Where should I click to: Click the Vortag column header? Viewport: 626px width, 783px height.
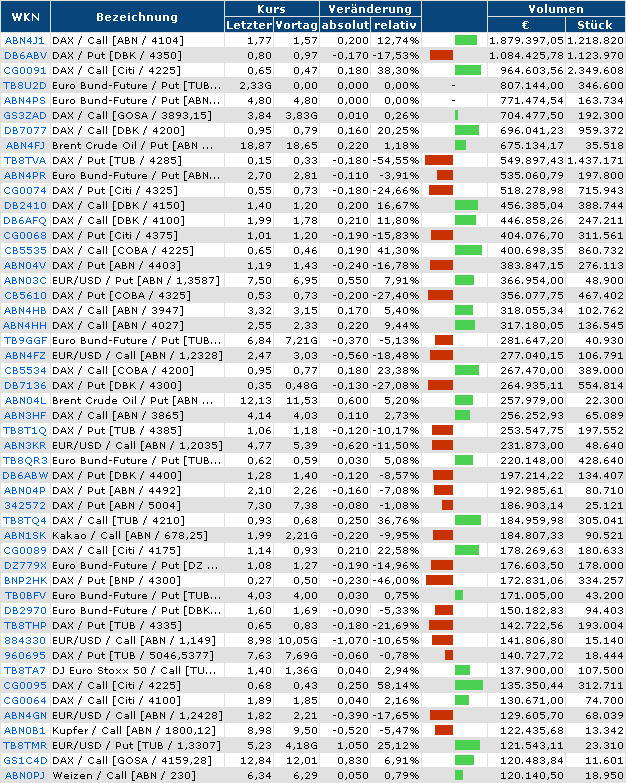297,25
